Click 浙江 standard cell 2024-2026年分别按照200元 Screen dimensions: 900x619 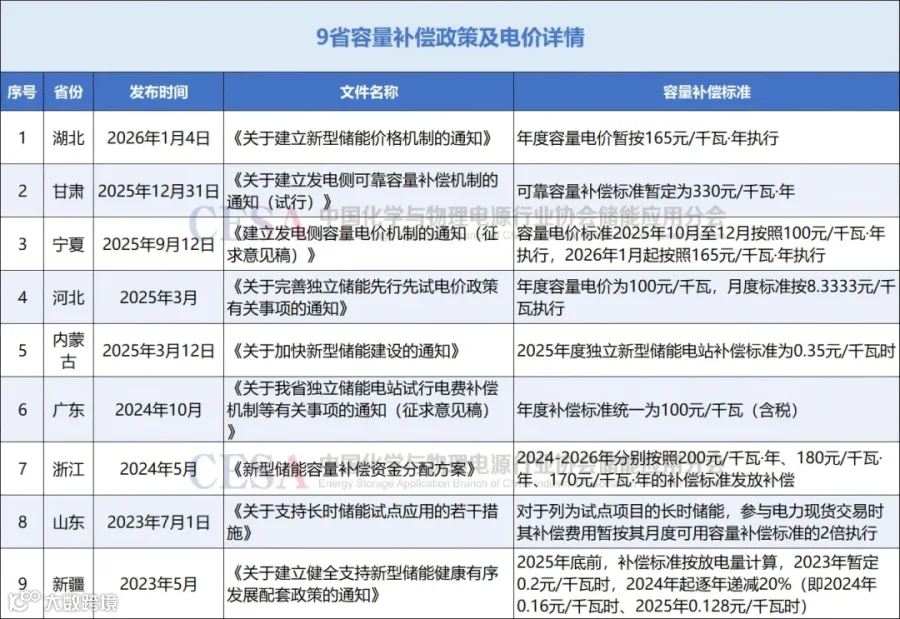[707, 469]
